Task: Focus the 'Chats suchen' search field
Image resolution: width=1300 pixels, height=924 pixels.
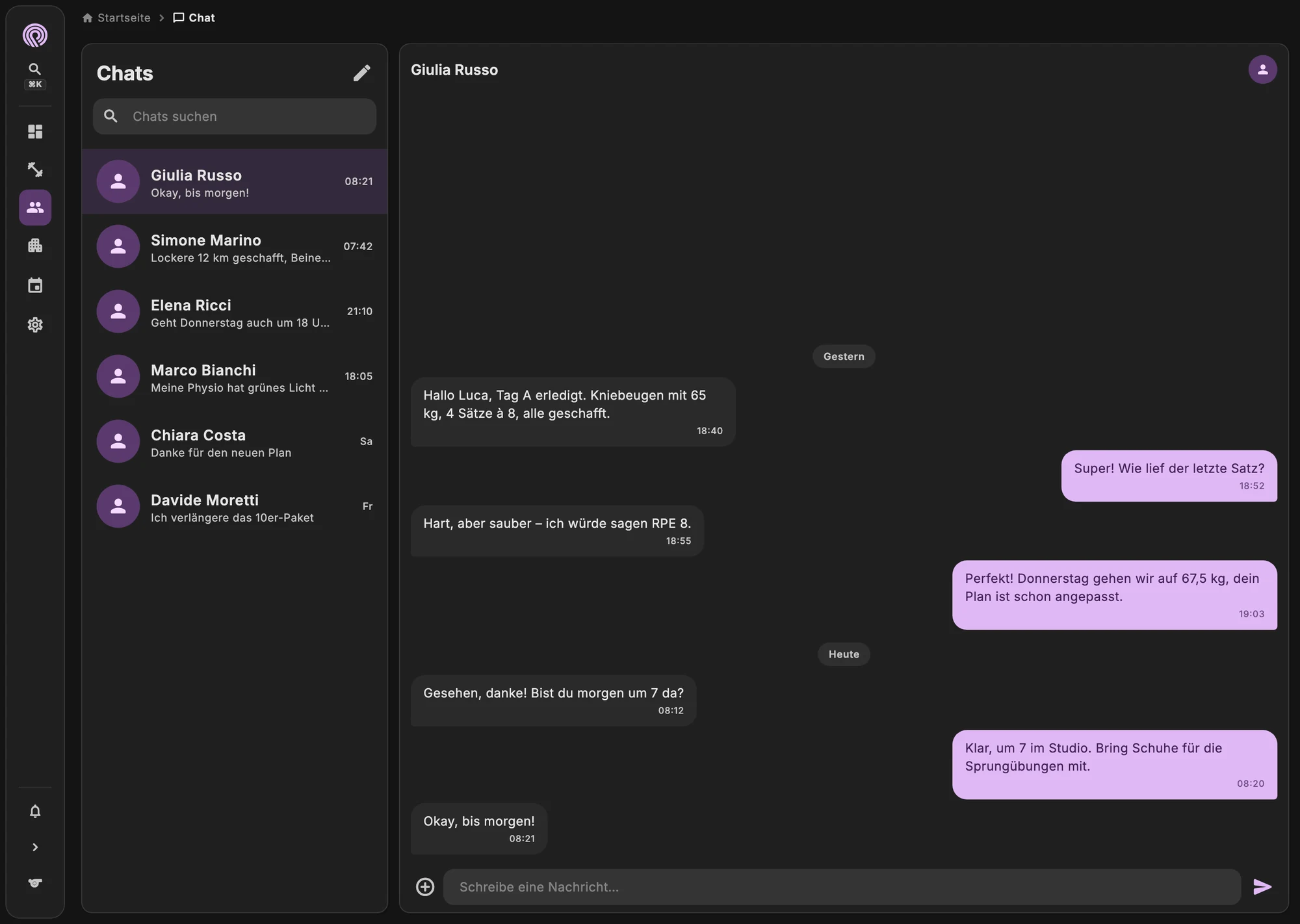Action: tap(235, 116)
